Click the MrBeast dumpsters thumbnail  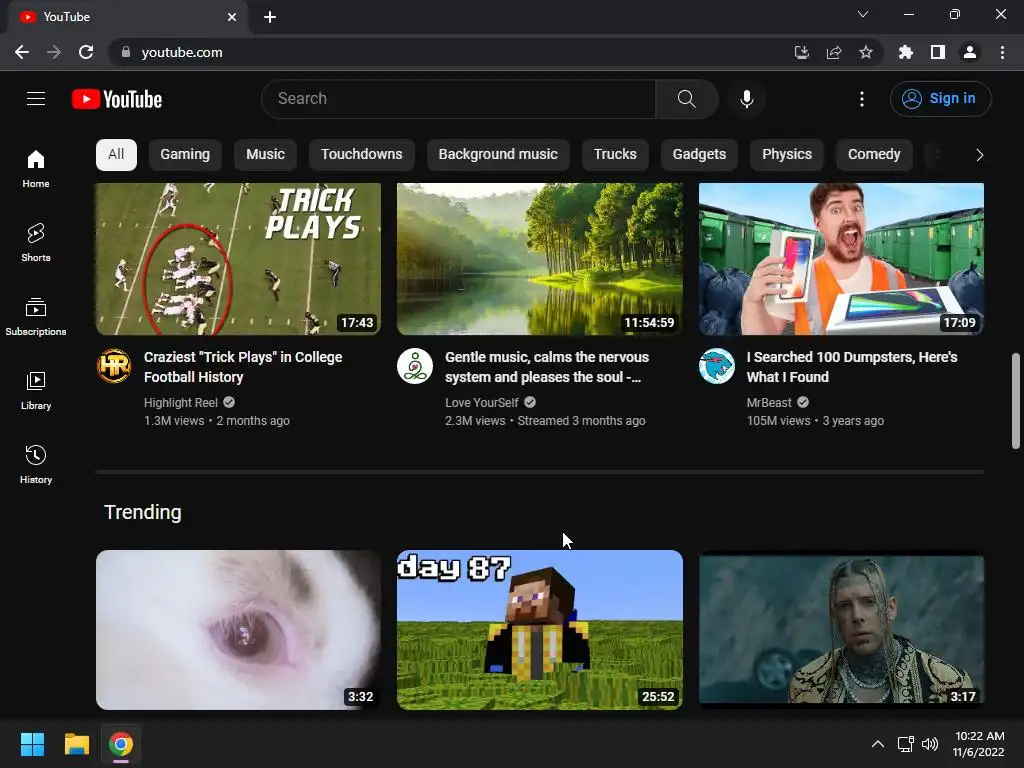pyautogui.click(x=841, y=259)
